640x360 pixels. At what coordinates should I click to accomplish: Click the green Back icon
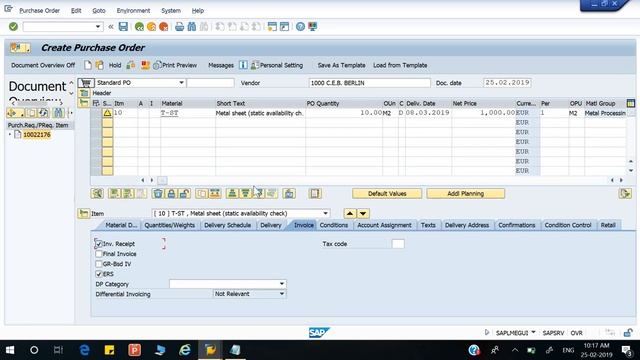(139, 27)
